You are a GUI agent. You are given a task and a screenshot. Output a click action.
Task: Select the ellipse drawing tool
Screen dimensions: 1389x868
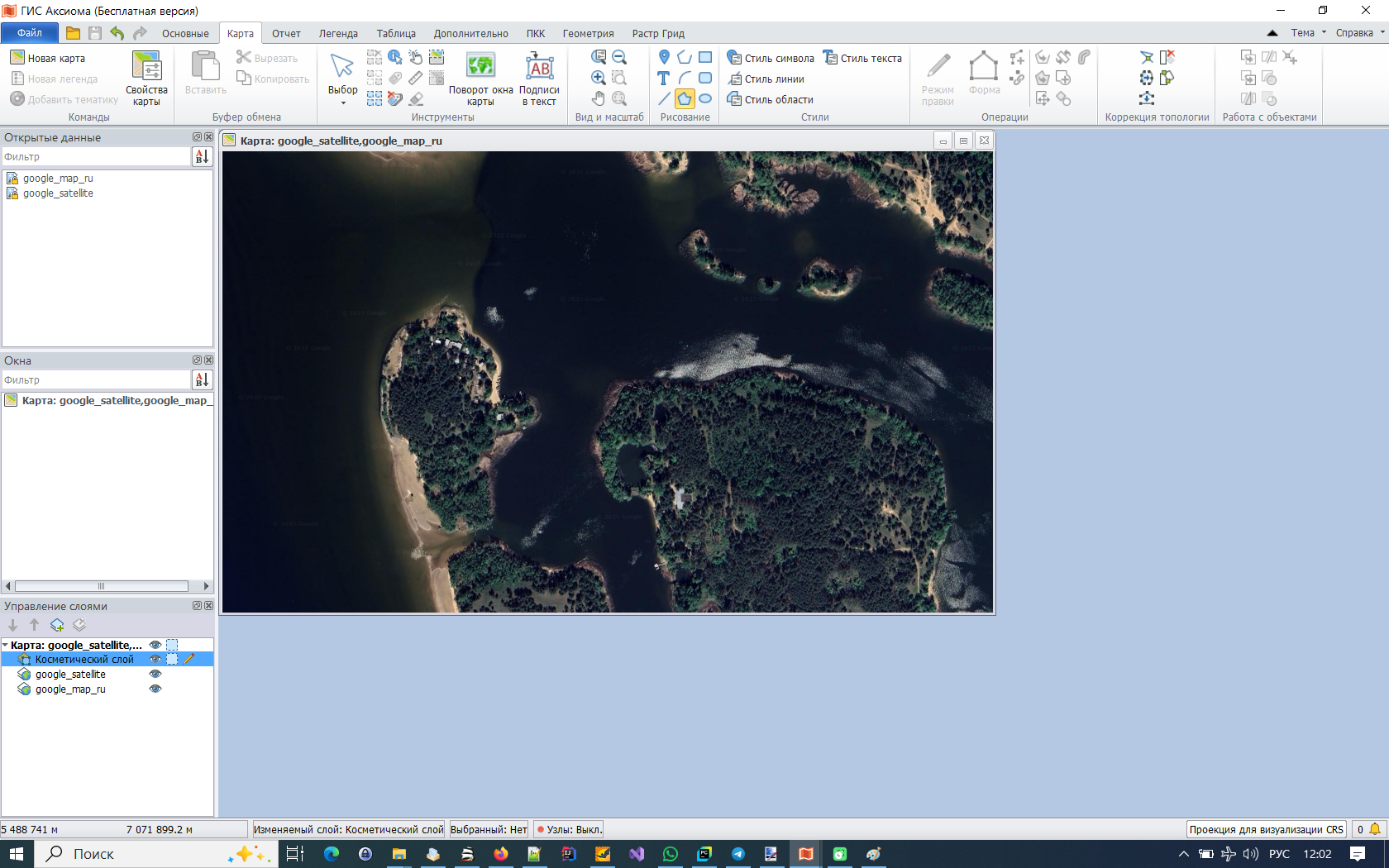[706, 98]
